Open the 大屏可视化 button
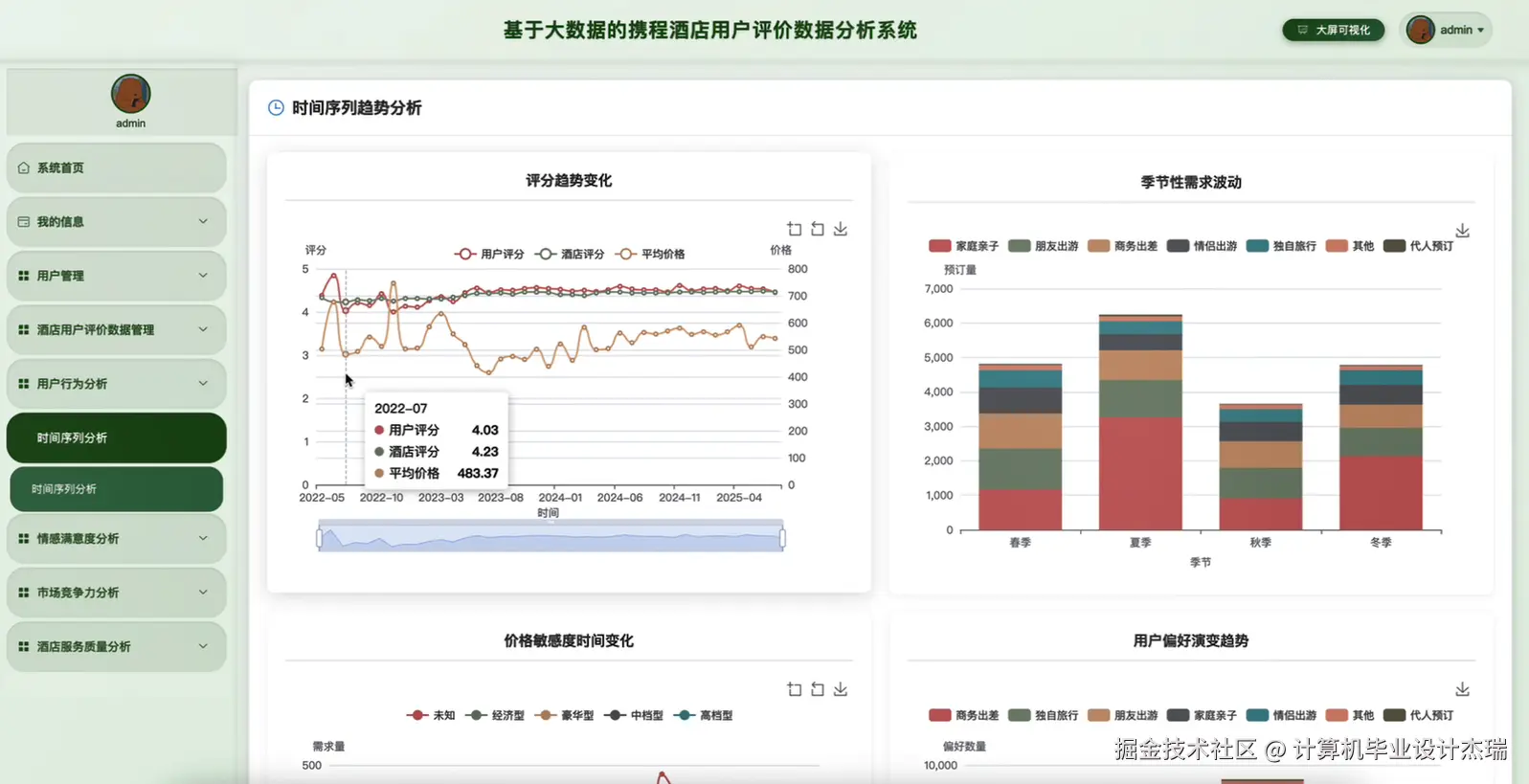This screenshot has height=784, width=1529. (x=1334, y=30)
